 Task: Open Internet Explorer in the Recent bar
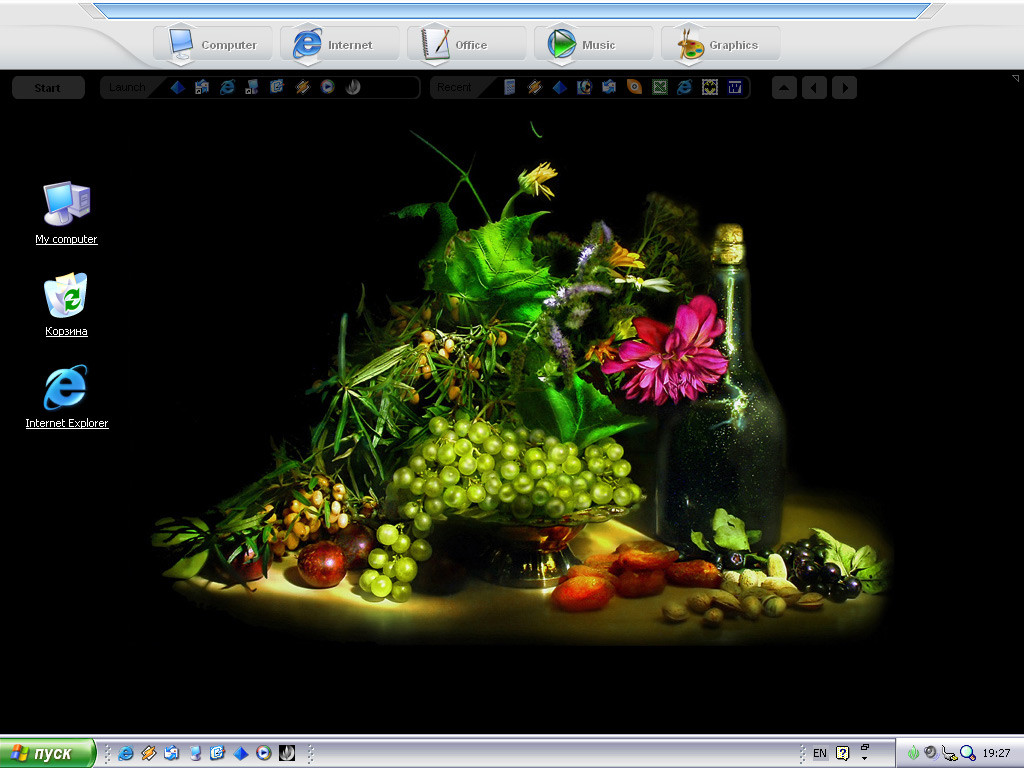click(x=684, y=87)
